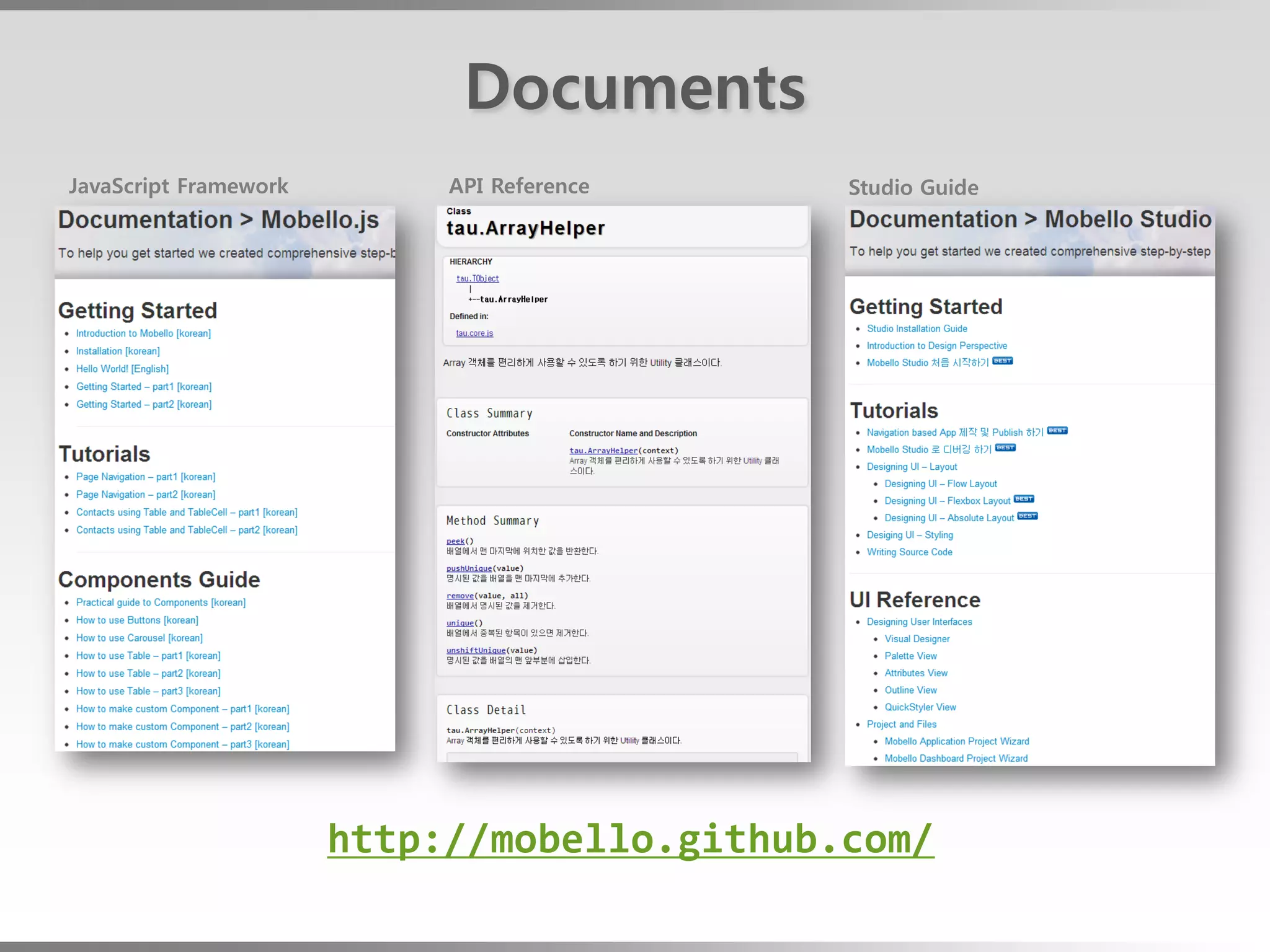Click Writing Source Code link
The image size is (1270, 952).
click(909, 552)
